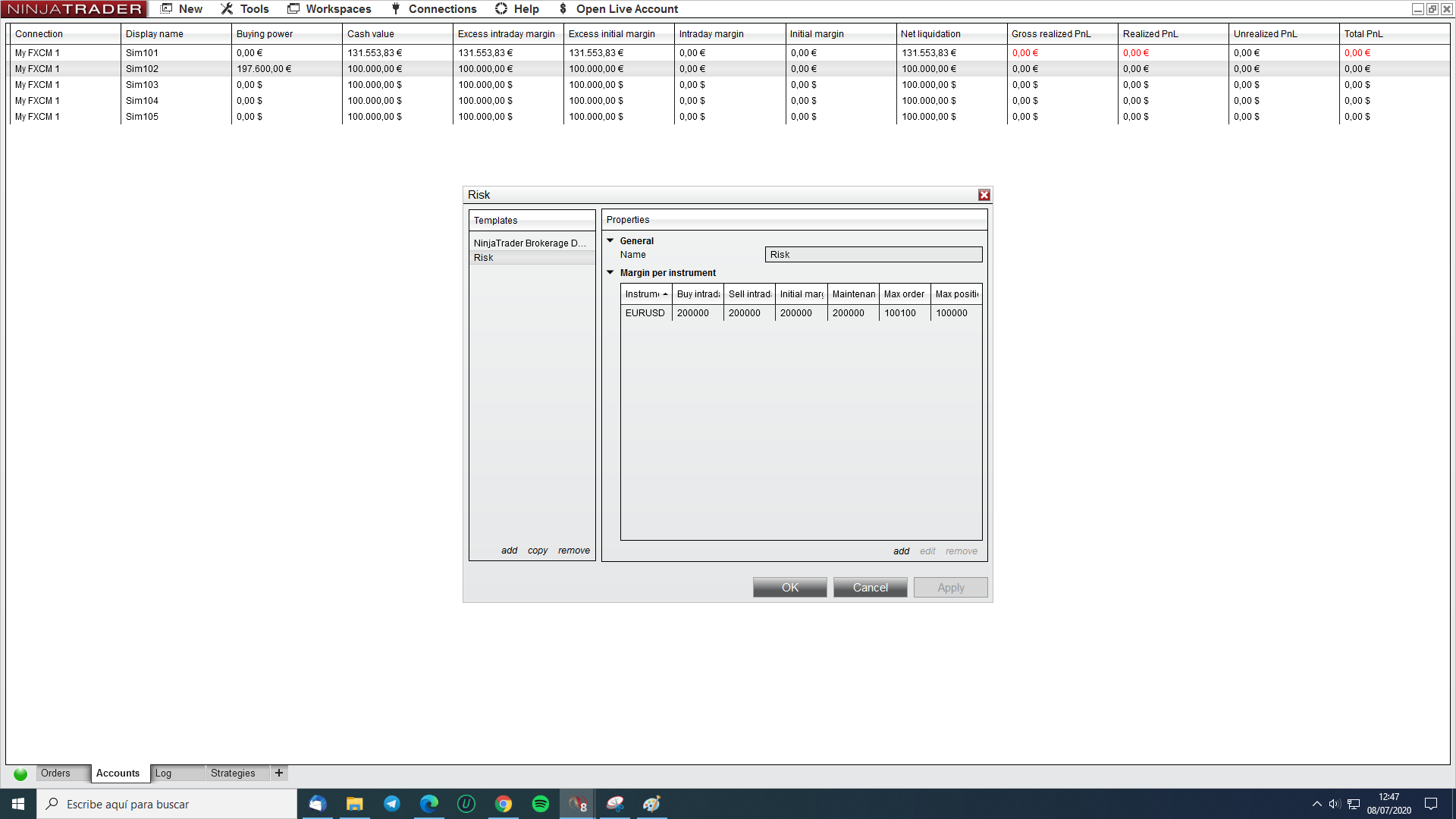Collapse Margin per instrument section
The image size is (1456, 819).
tap(610, 272)
